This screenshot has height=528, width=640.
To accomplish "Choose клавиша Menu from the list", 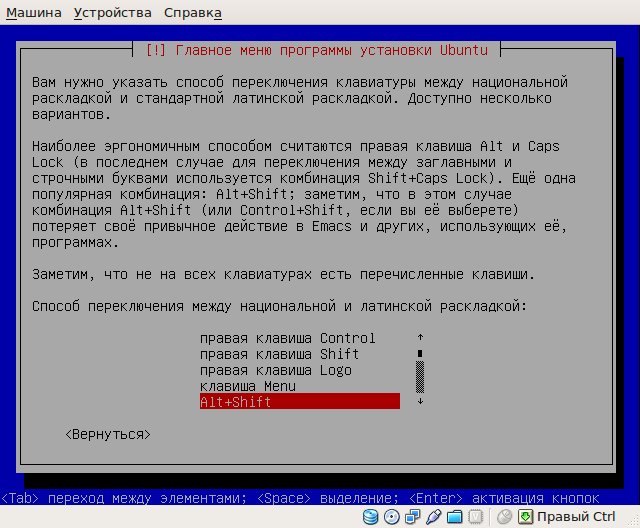I will point(300,386).
